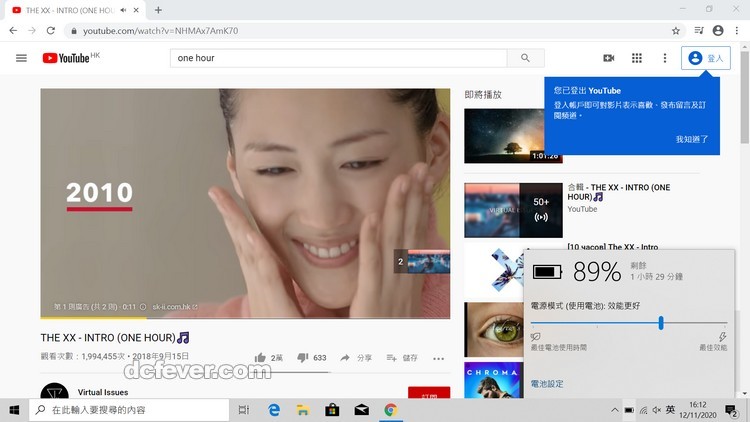This screenshot has height=422, width=750.
Task: Open the CHROMA video thumbnail
Action: [494, 380]
